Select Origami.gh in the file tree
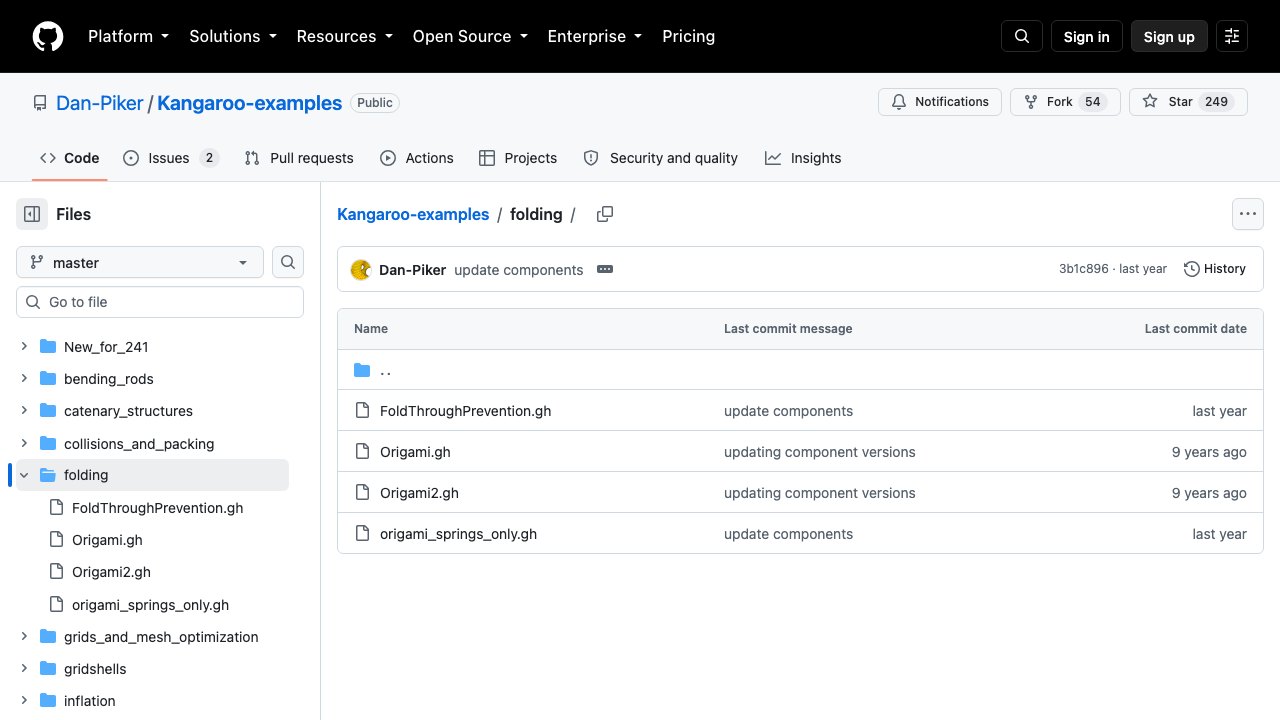Image resolution: width=1280 pixels, height=720 pixels. coord(107,540)
